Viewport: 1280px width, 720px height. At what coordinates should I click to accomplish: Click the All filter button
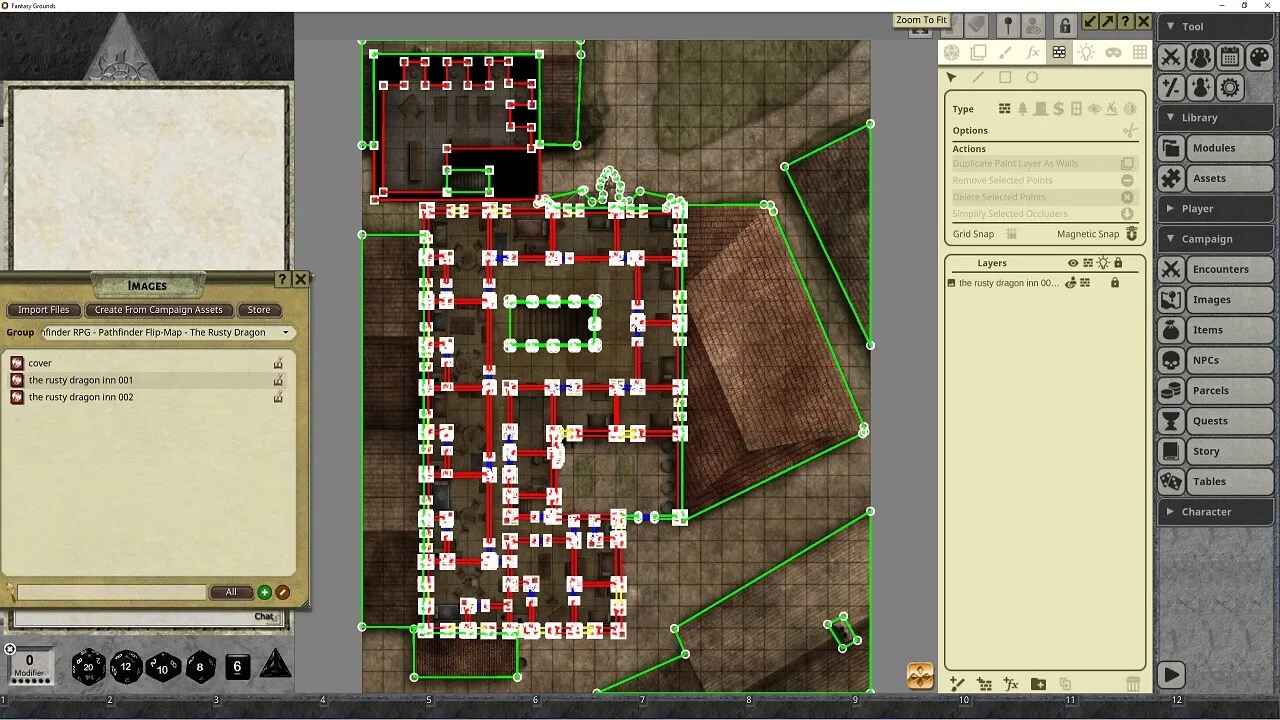[231, 592]
